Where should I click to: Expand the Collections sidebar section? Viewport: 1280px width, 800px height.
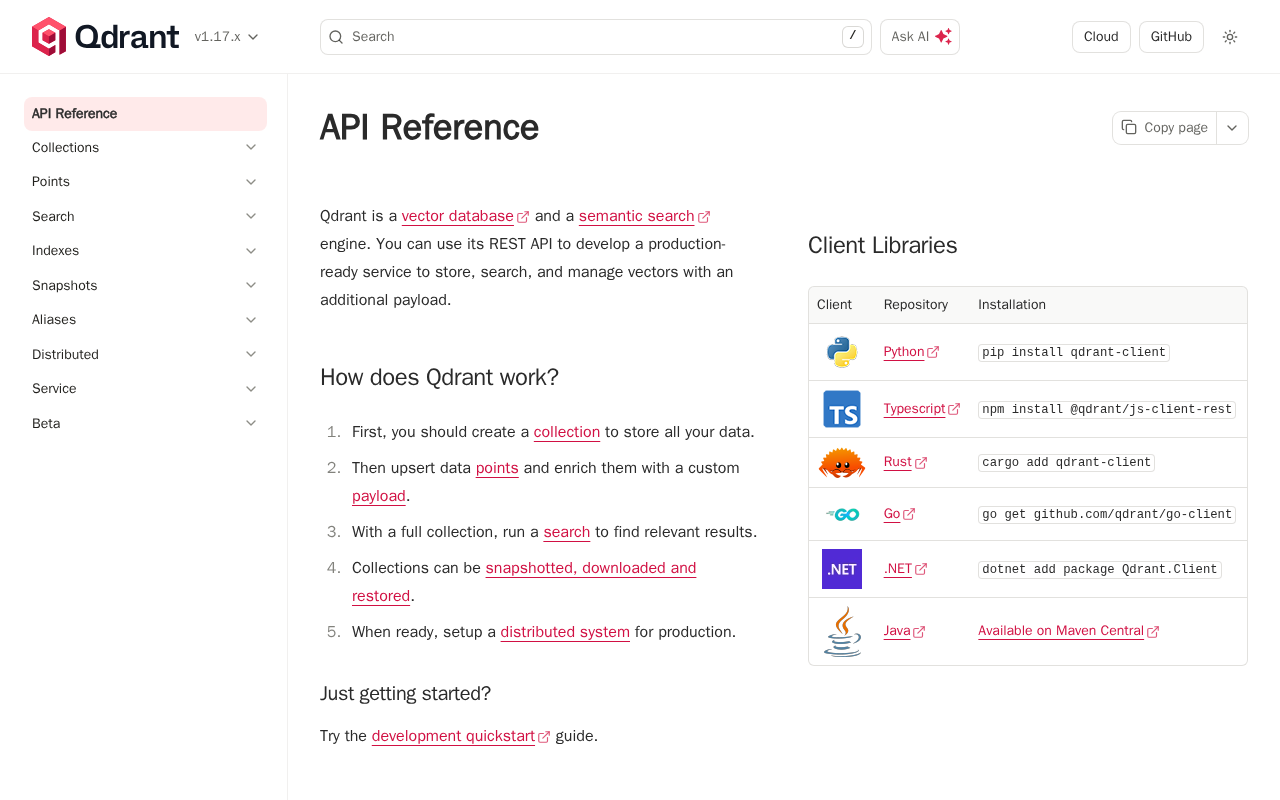coord(251,148)
